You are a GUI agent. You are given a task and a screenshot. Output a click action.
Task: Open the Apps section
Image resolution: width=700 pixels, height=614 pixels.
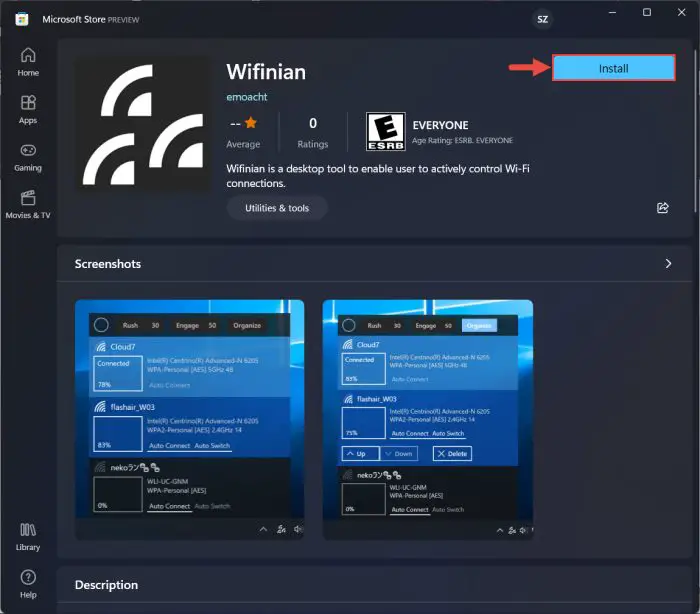coord(28,109)
